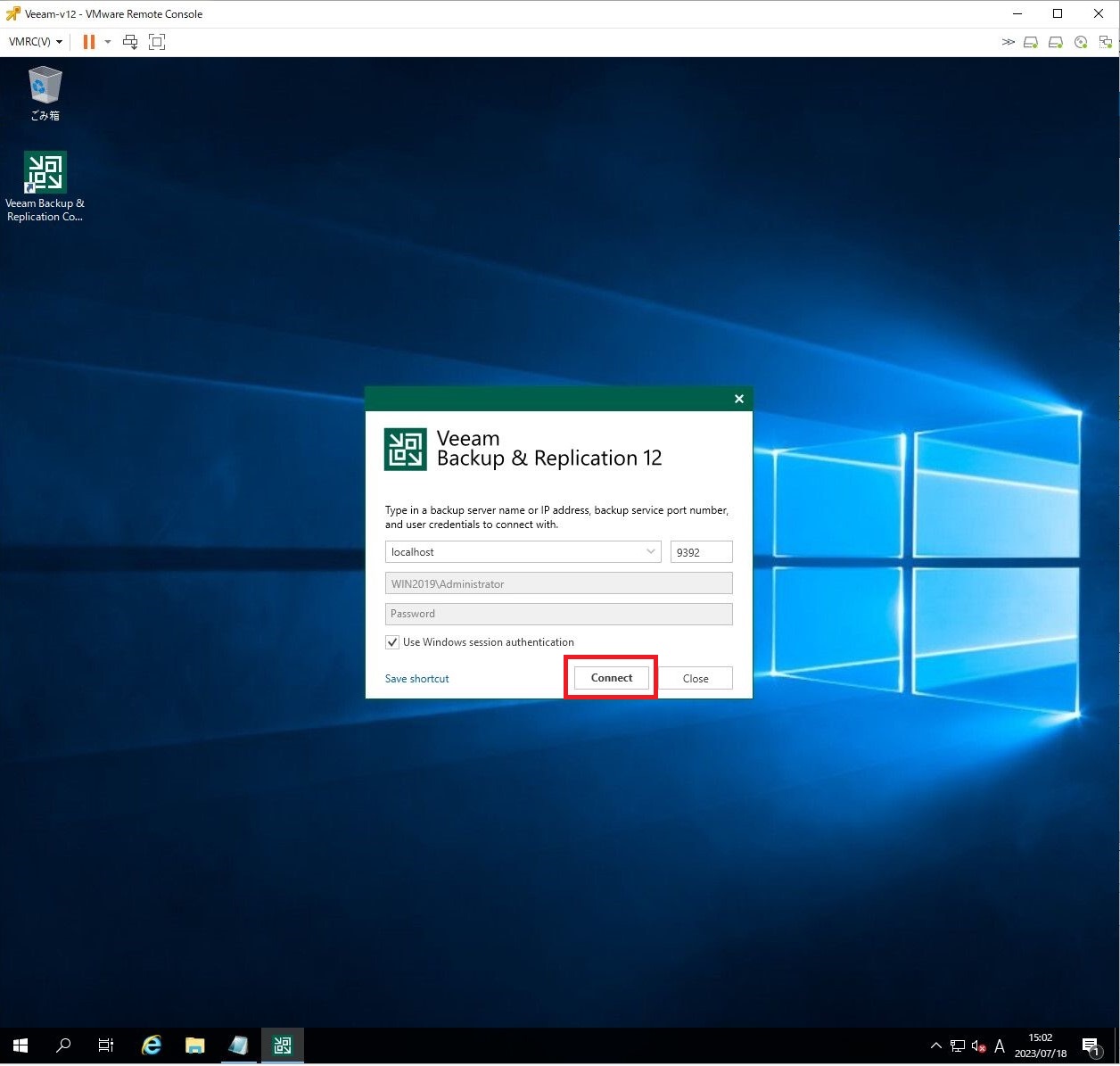The image size is (1120, 1066).
Task: Click the Save shortcut link
Action: click(416, 679)
